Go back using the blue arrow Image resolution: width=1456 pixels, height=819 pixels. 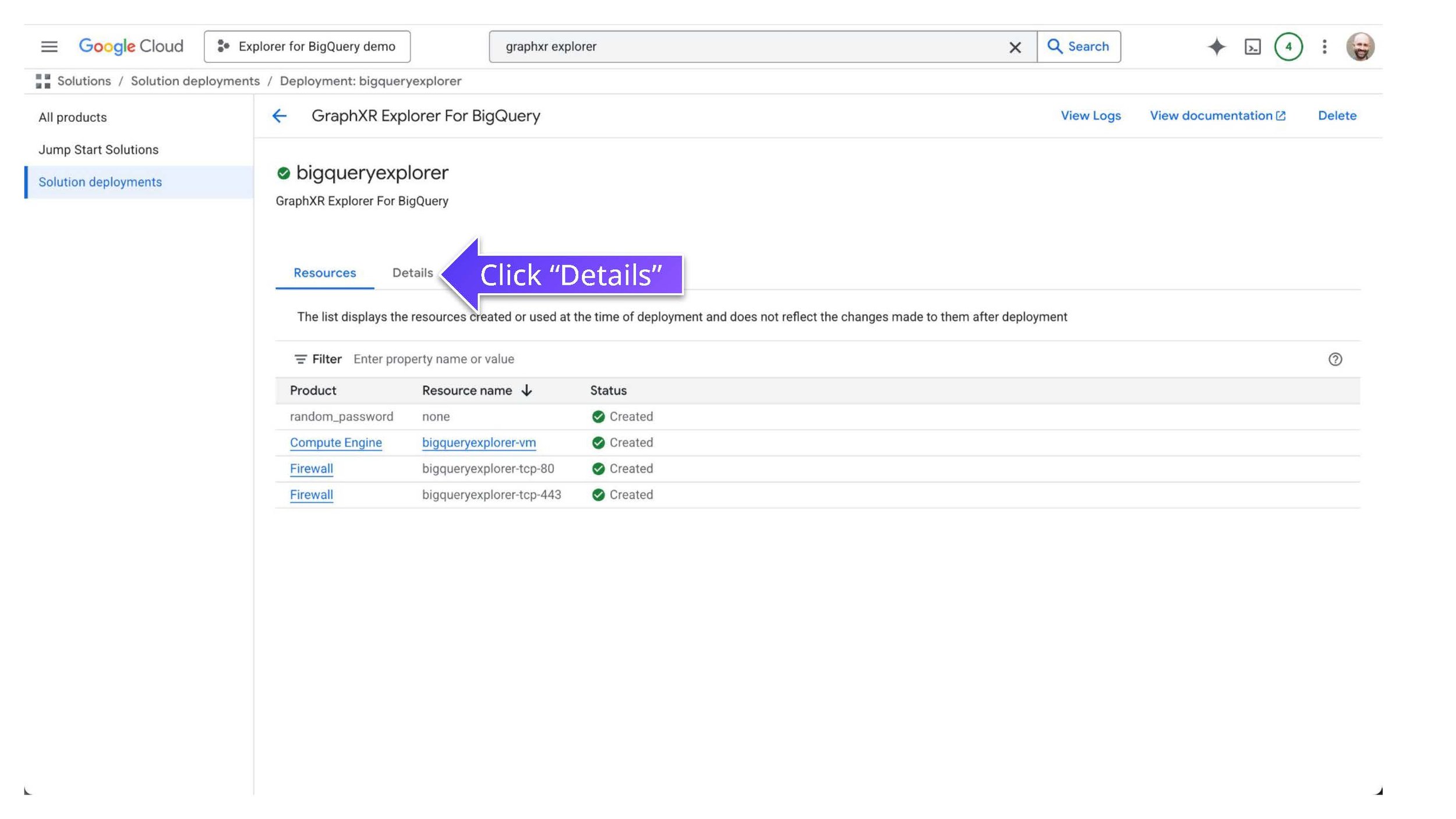(x=280, y=116)
